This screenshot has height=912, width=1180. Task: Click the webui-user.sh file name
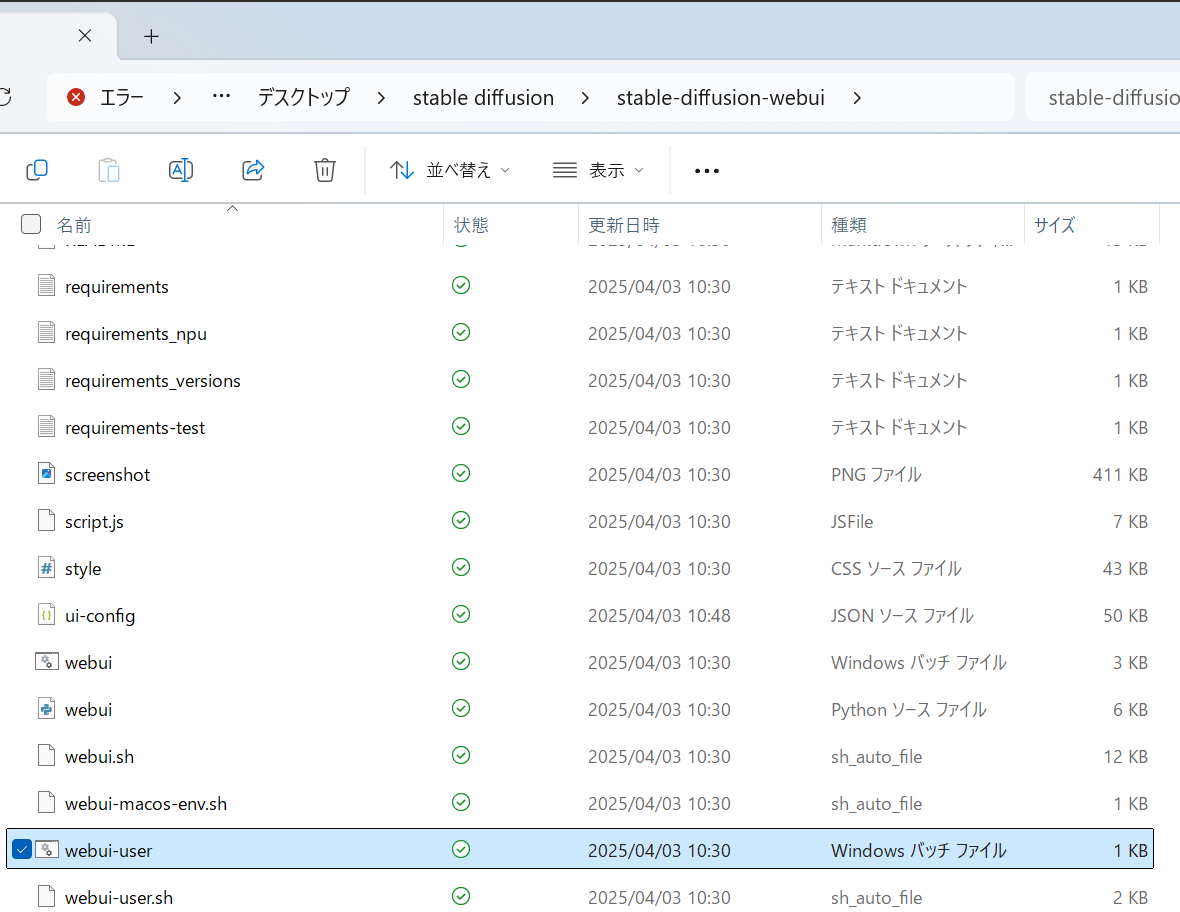119,898
